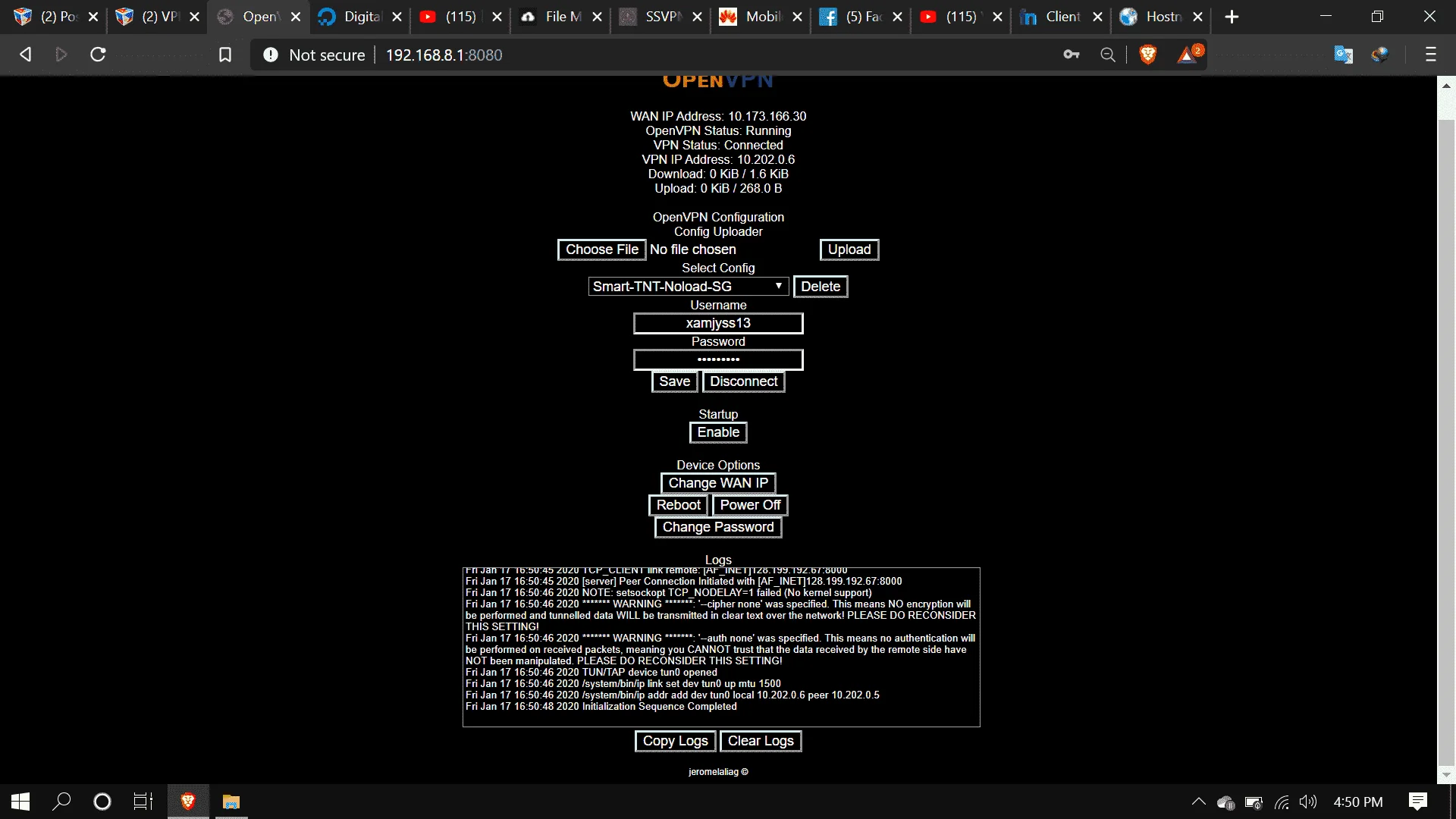The height and width of the screenshot is (819, 1456).
Task: Open the Brave Shields lion icon
Action: pos(1148,55)
